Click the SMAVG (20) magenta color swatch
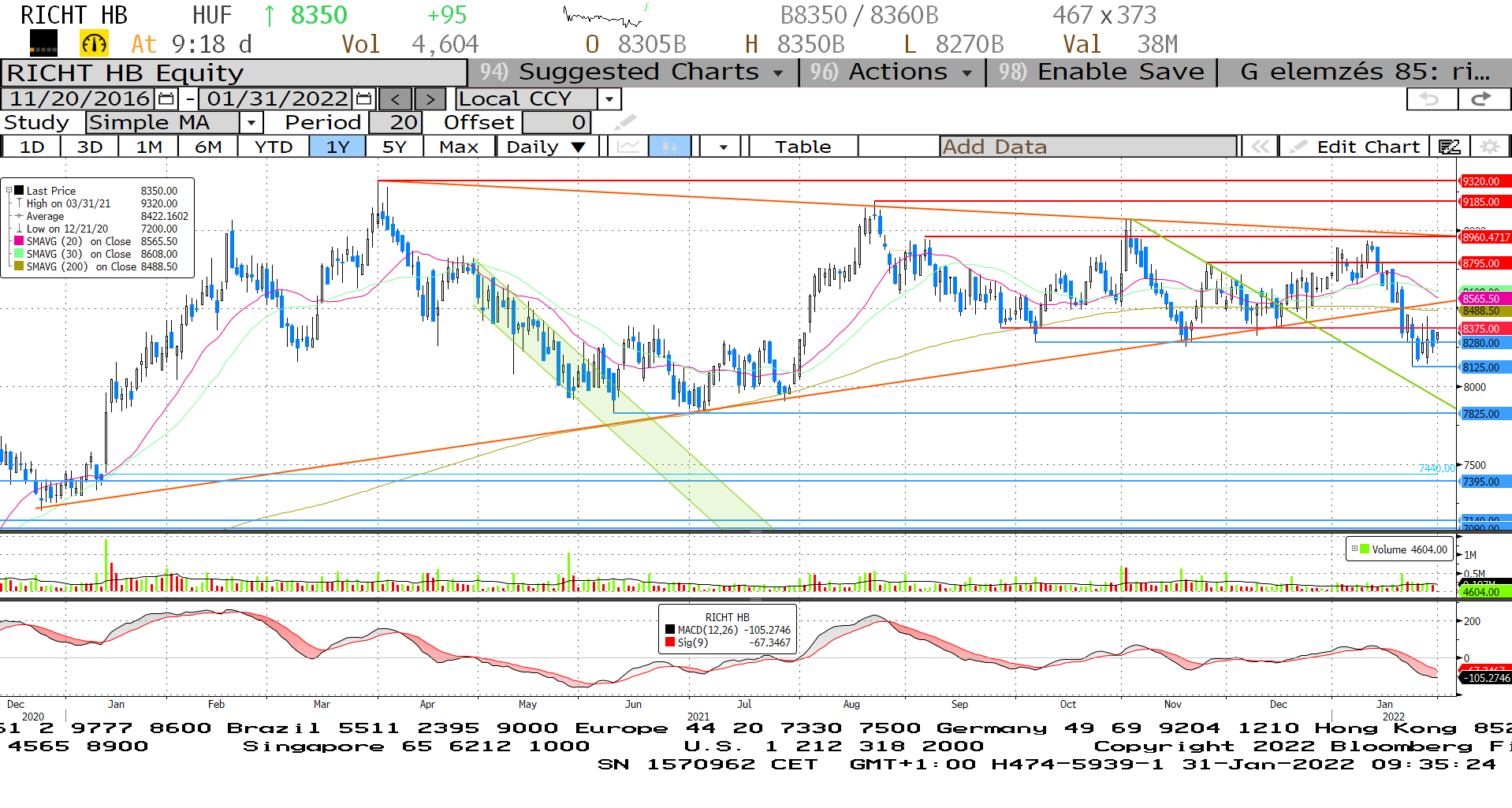This screenshot has height=808, width=1512. click(x=19, y=241)
